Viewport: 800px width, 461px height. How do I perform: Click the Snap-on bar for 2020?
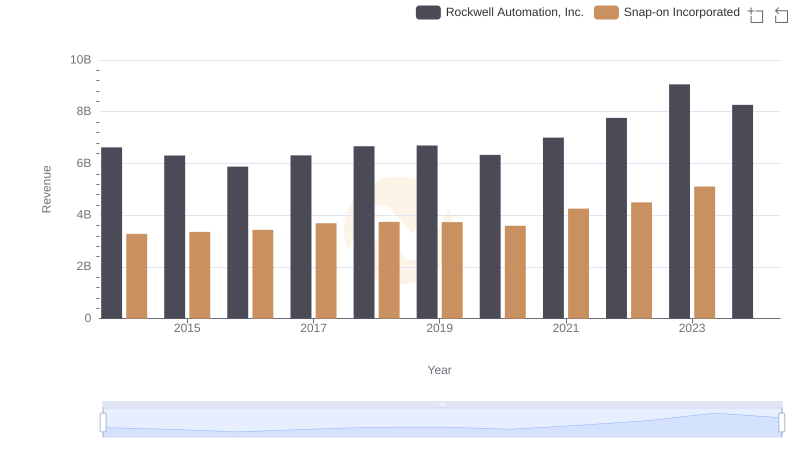[515, 272]
